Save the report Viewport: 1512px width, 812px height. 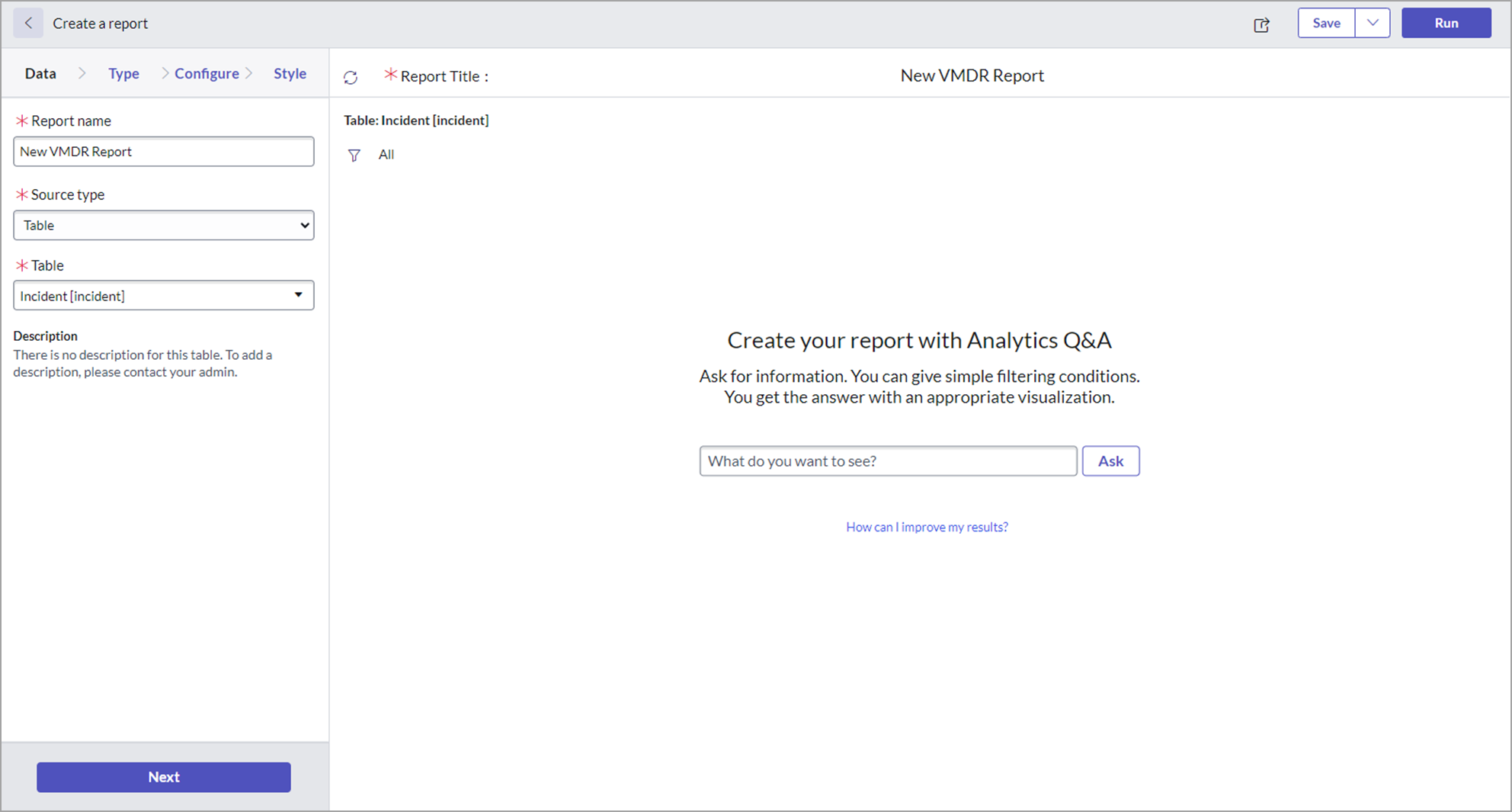pyautogui.click(x=1326, y=23)
